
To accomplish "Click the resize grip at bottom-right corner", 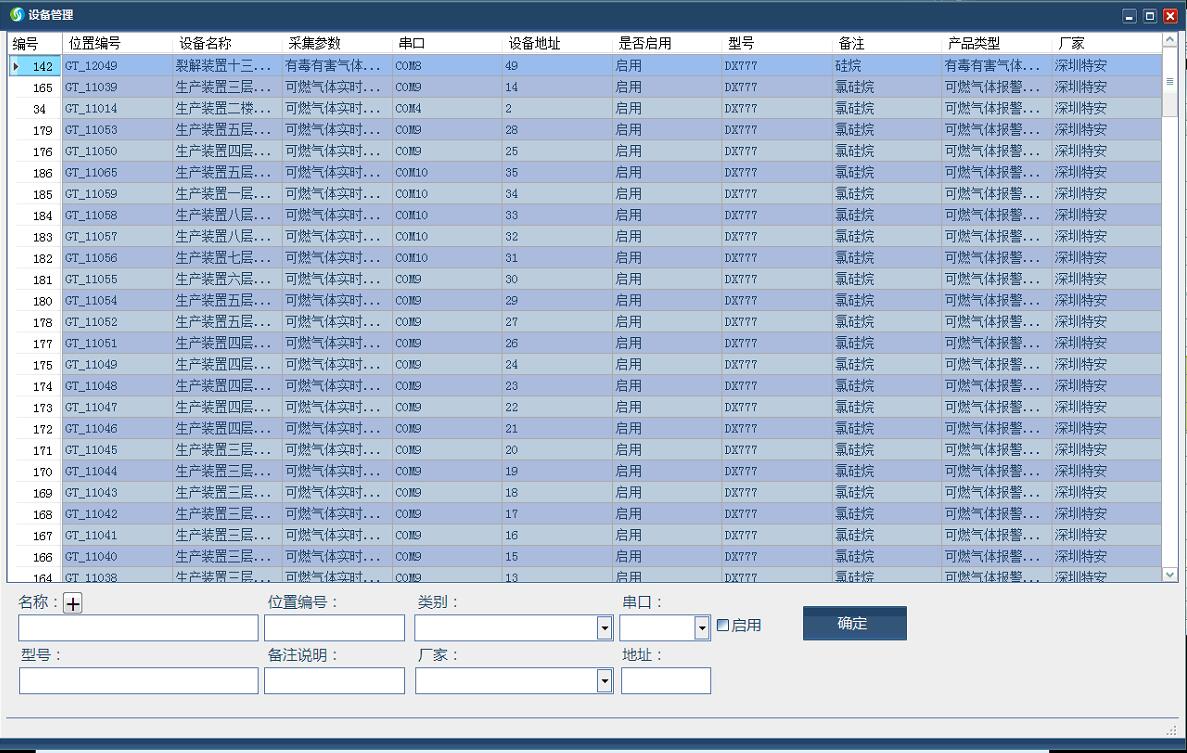I will coord(1171,730).
